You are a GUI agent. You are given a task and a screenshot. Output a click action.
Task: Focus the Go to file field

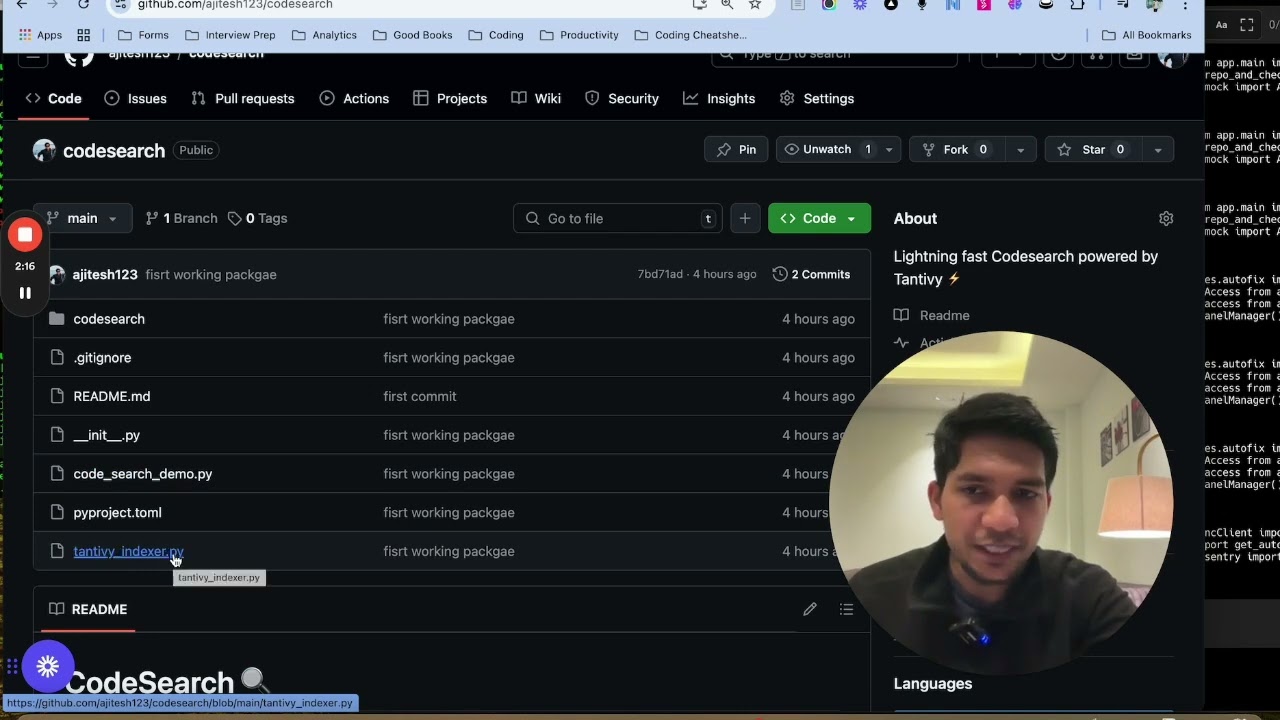617,218
